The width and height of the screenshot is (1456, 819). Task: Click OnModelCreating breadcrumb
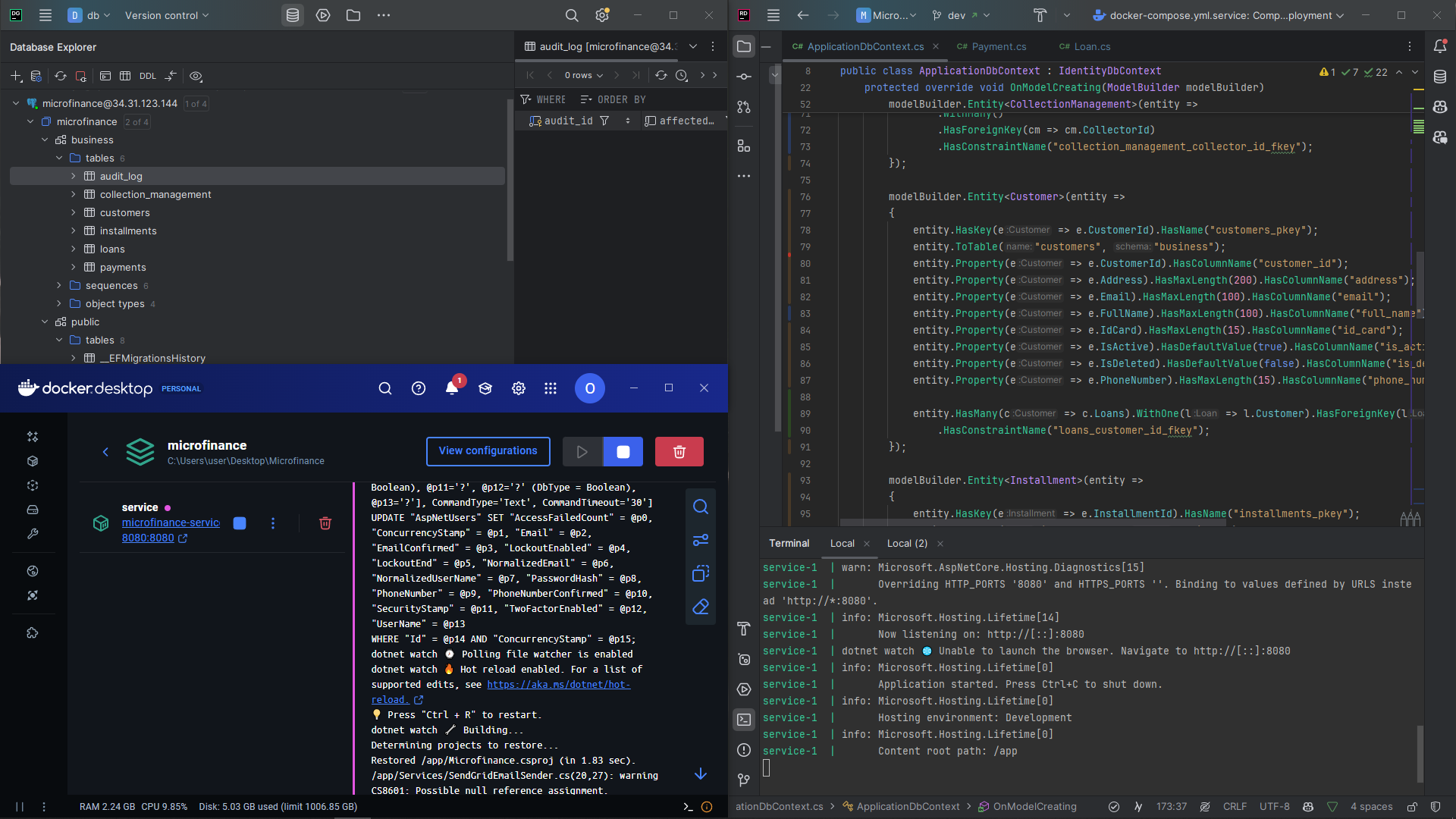pyautogui.click(x=1028, y=807)
